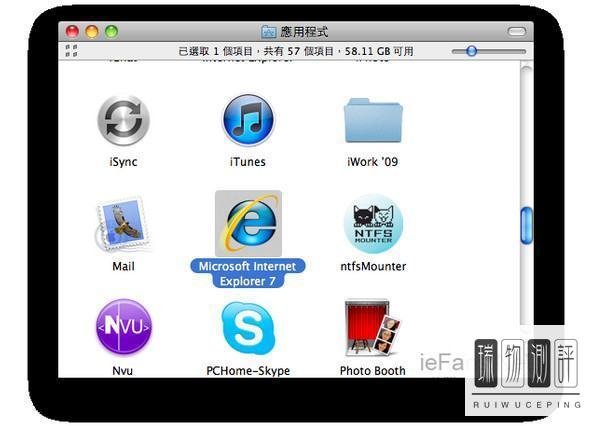Click the PCHome-Skype name label
595x426 pixels.
(248, 371)
